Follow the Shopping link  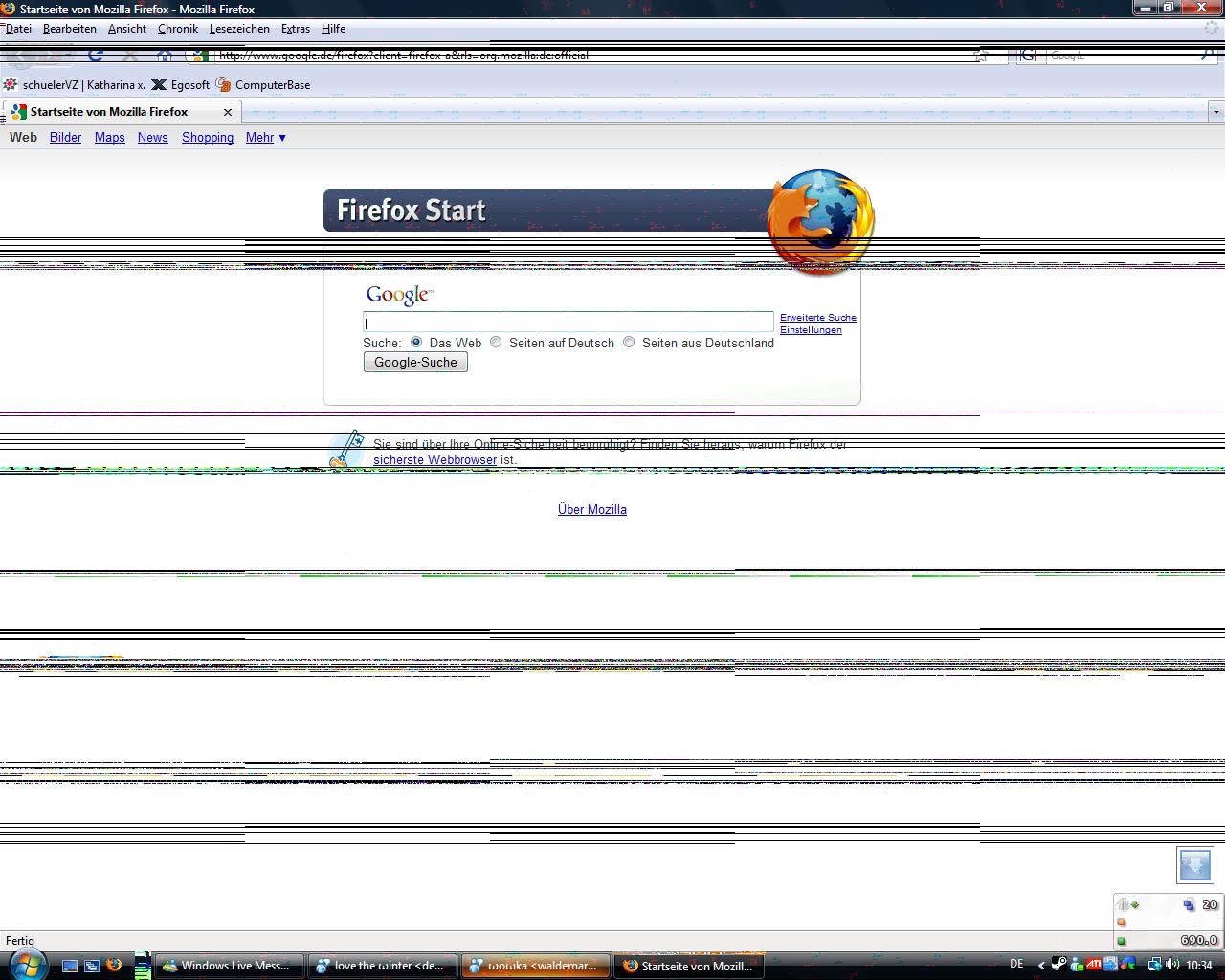tap(208, 138)
